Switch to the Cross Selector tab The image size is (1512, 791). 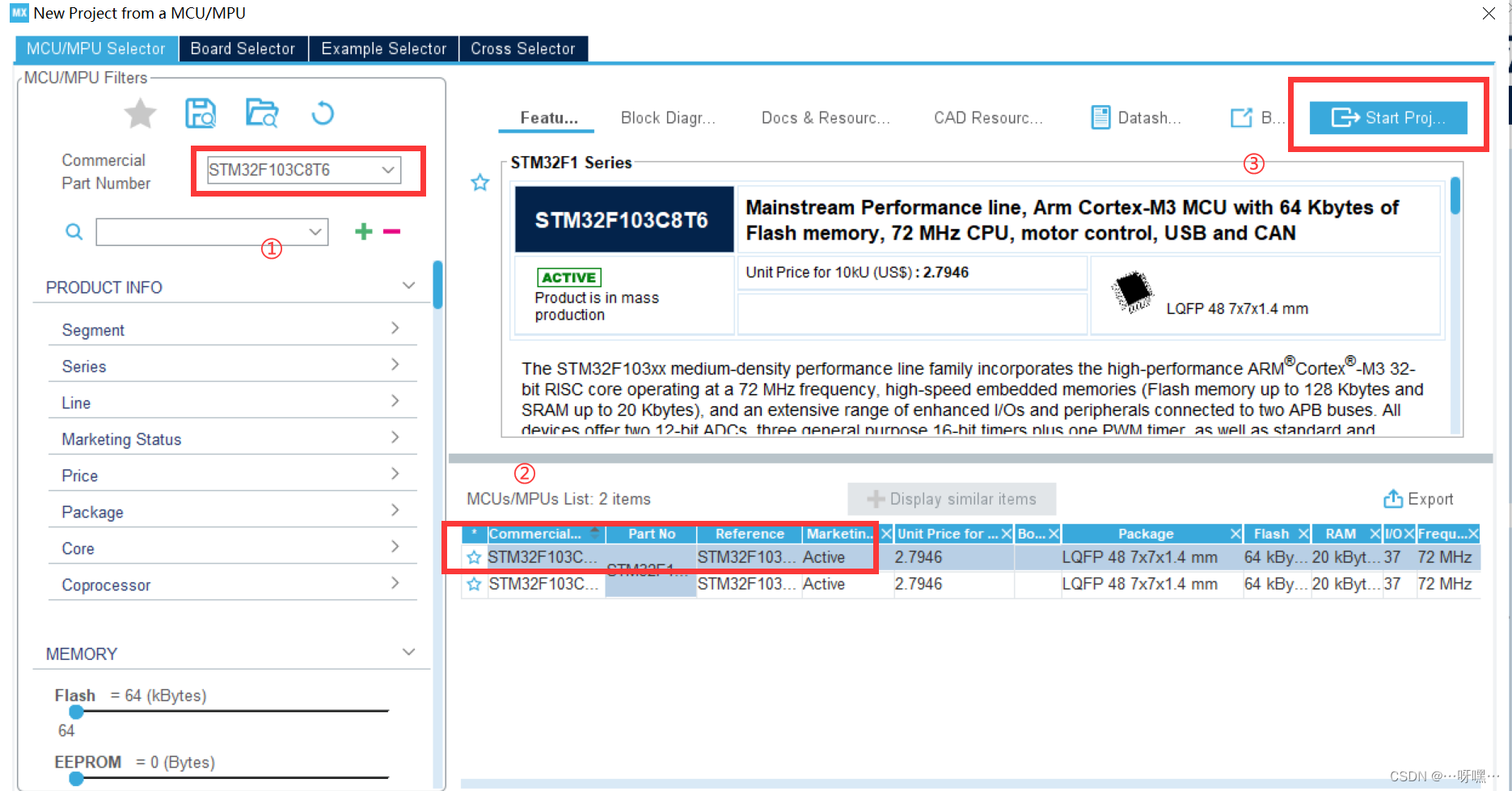pos(523,49)
